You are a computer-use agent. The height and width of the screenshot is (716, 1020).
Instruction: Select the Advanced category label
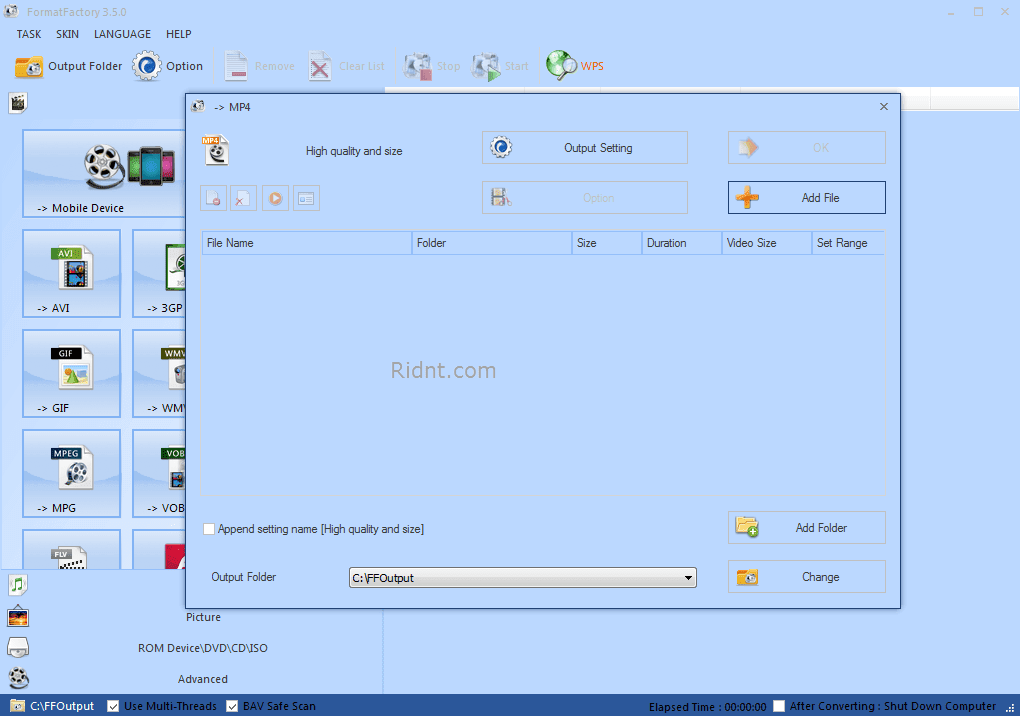[x=202, y=679]
